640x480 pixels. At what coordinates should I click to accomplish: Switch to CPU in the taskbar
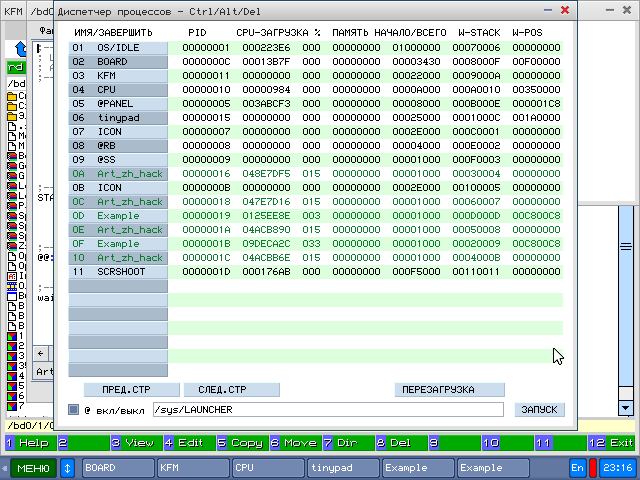point(267,467)
